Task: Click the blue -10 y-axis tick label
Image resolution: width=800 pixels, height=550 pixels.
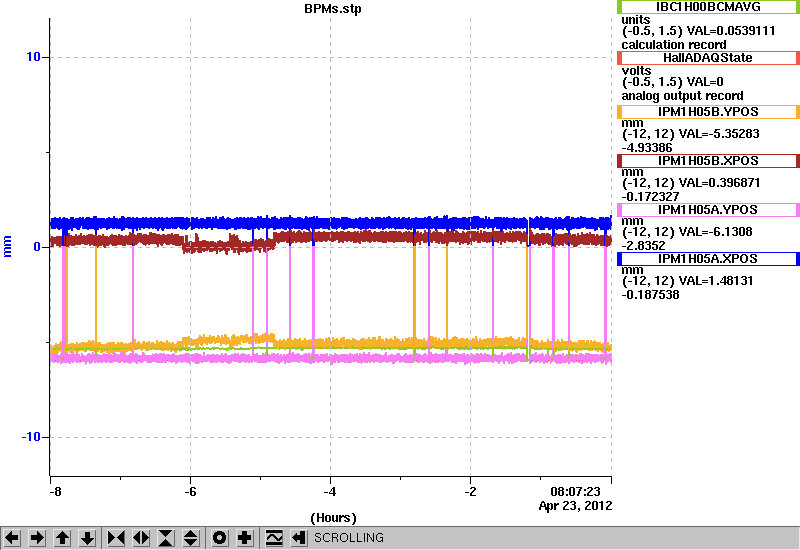Action: pyautogui.click(x=31, y=437)
